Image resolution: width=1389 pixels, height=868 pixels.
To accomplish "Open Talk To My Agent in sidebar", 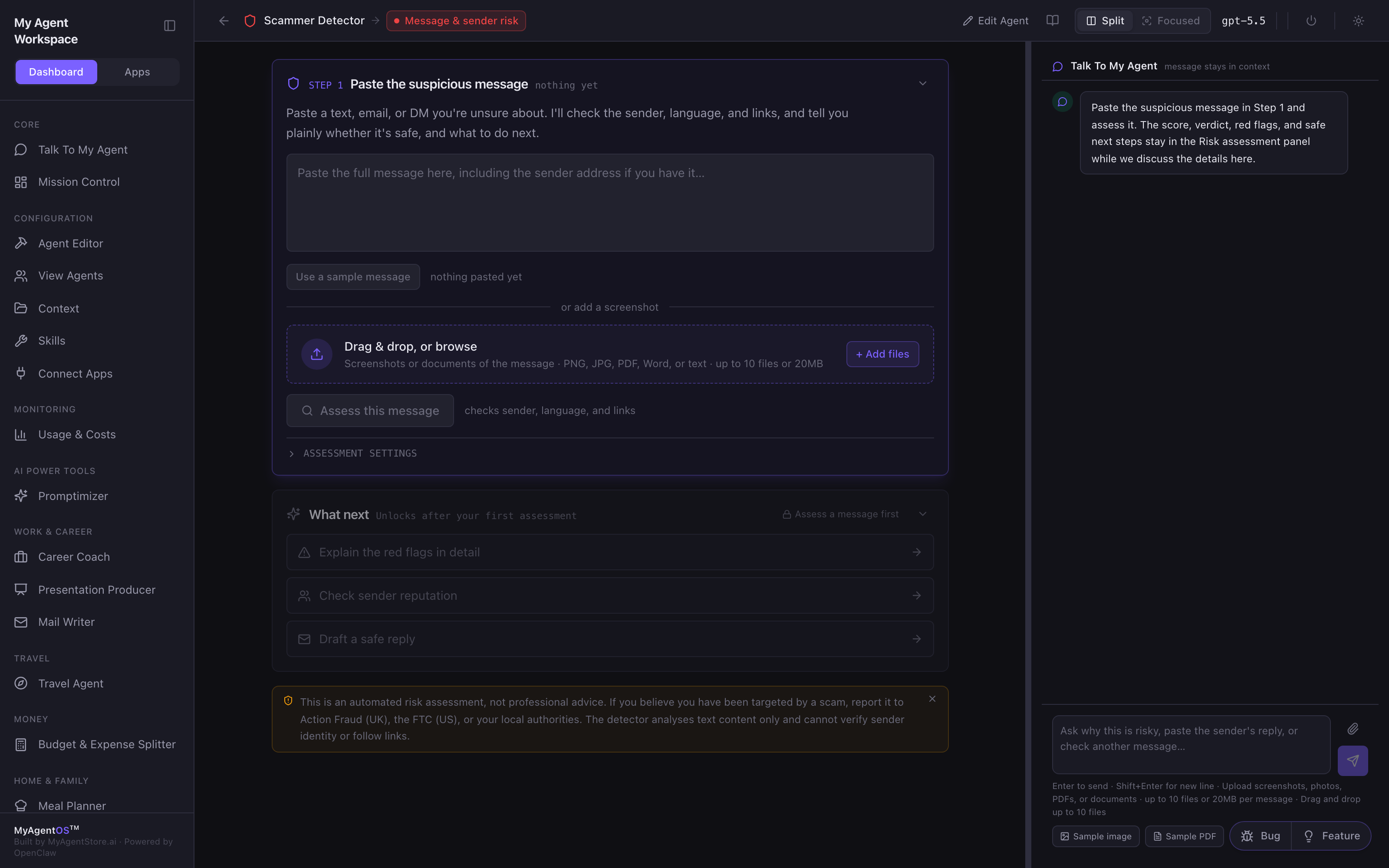I will 96,150.
